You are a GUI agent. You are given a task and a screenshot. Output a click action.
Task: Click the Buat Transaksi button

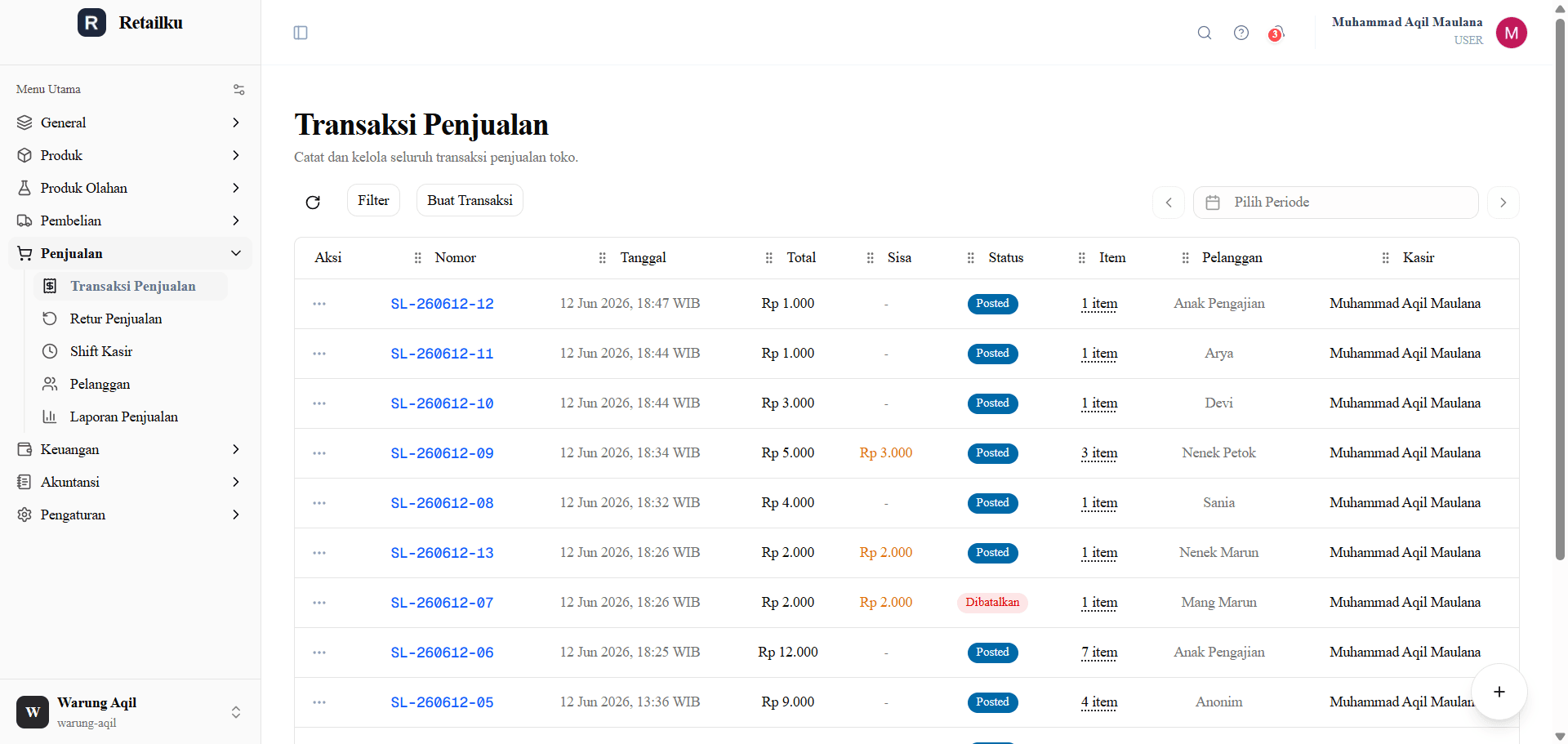[x=470, y=200]
